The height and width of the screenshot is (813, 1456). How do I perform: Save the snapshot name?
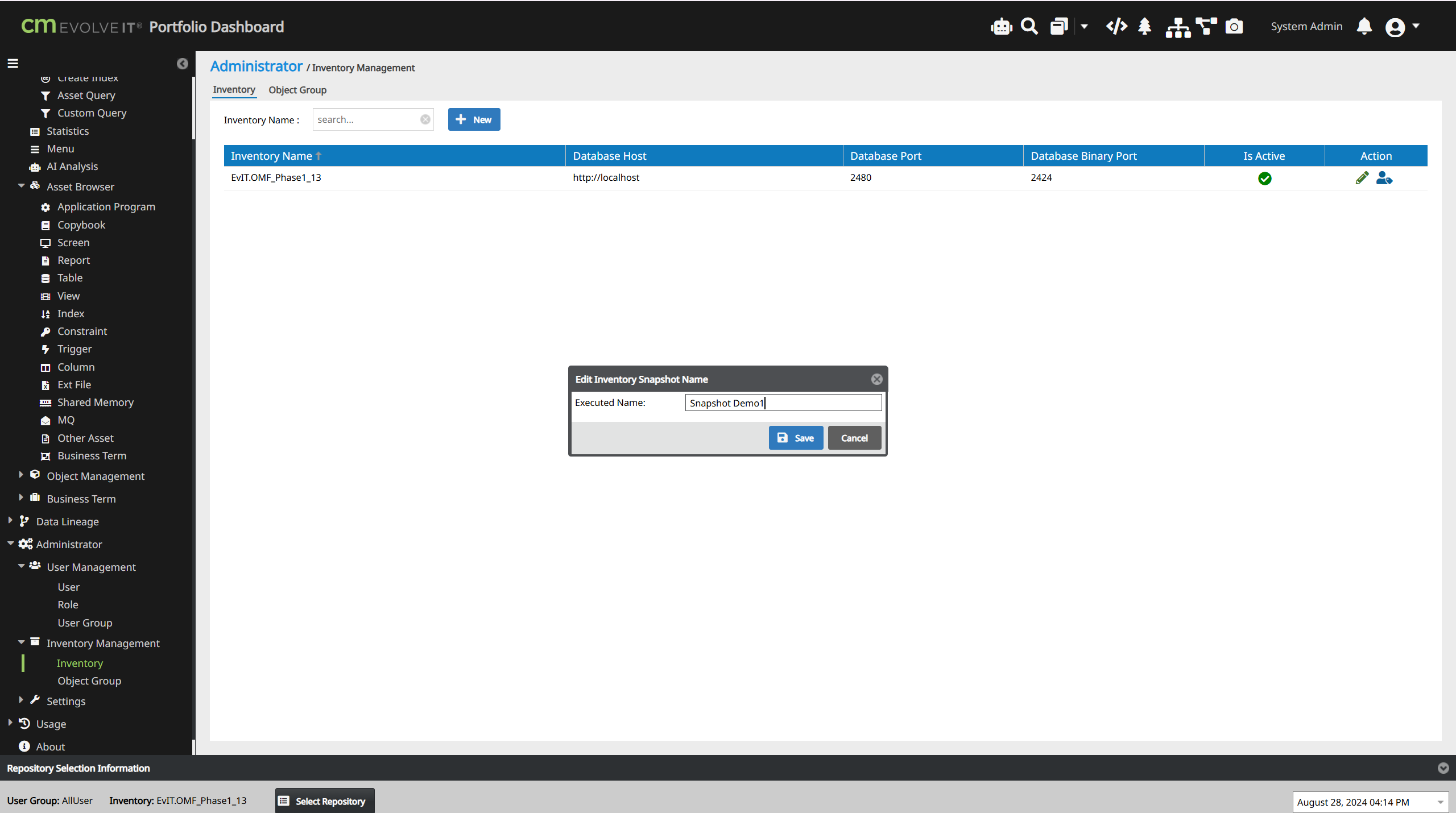tap(796, 438)
